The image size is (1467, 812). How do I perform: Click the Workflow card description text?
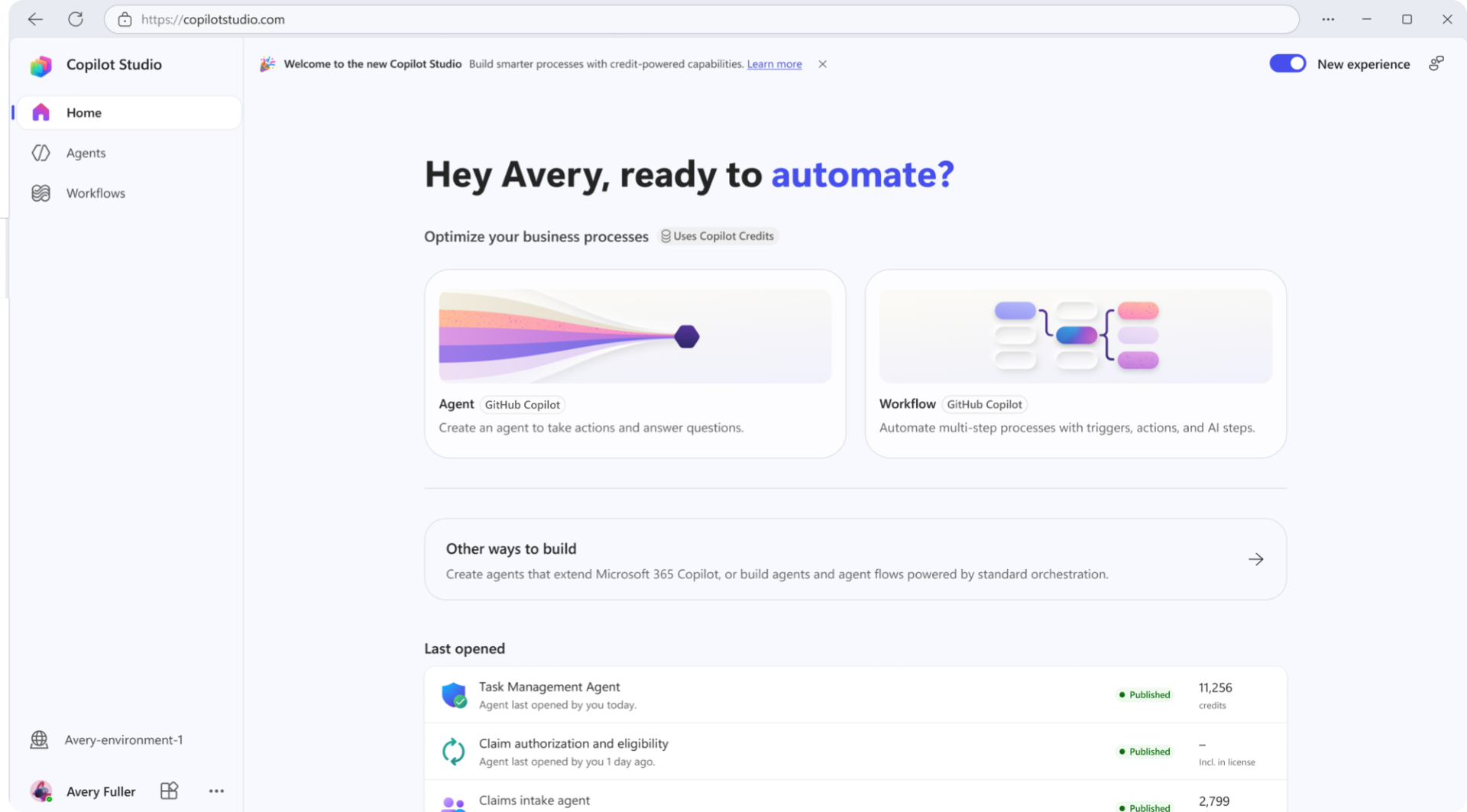[x=1067, y=428]
